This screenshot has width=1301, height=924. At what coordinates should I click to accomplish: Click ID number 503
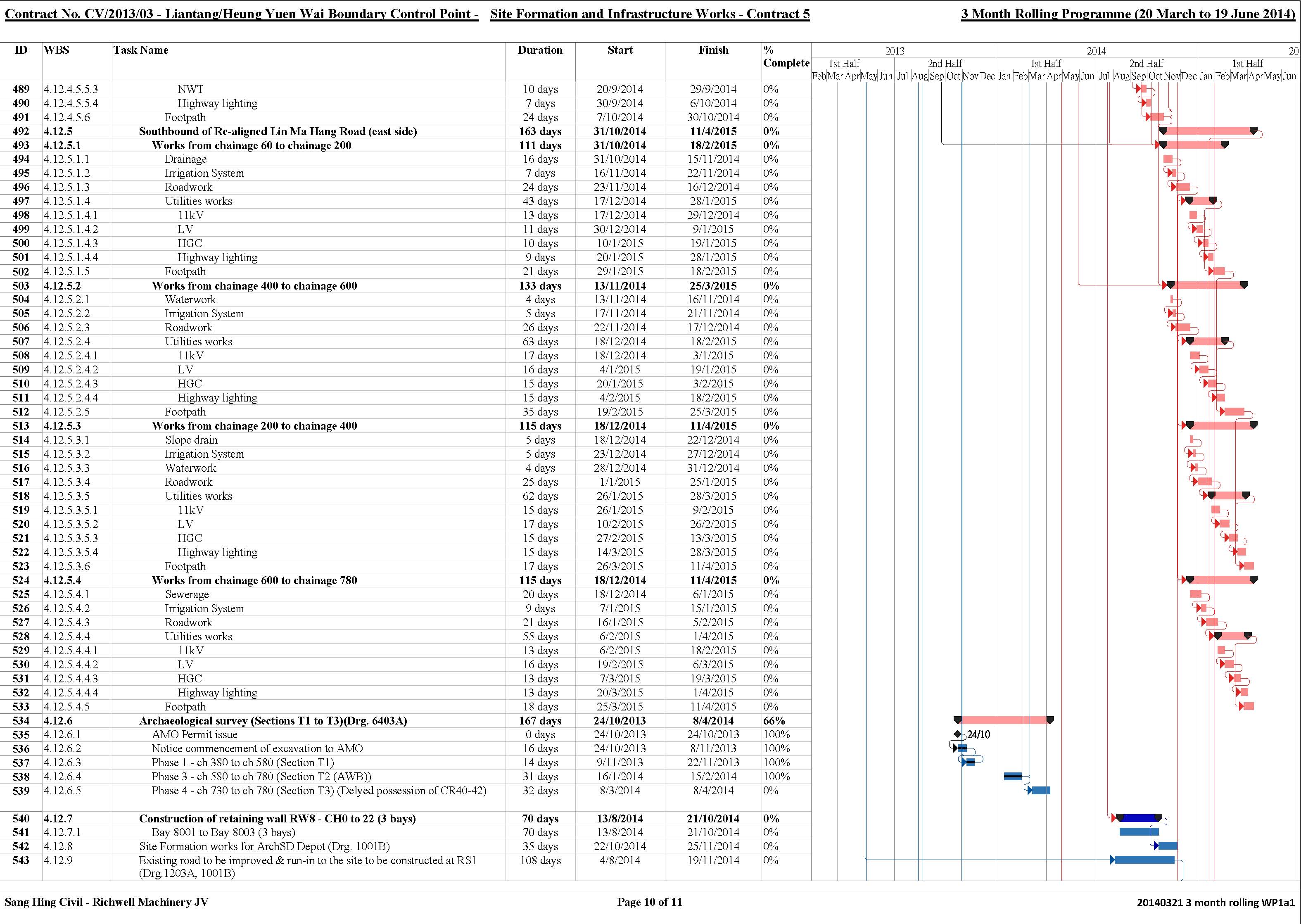point(21,285)
